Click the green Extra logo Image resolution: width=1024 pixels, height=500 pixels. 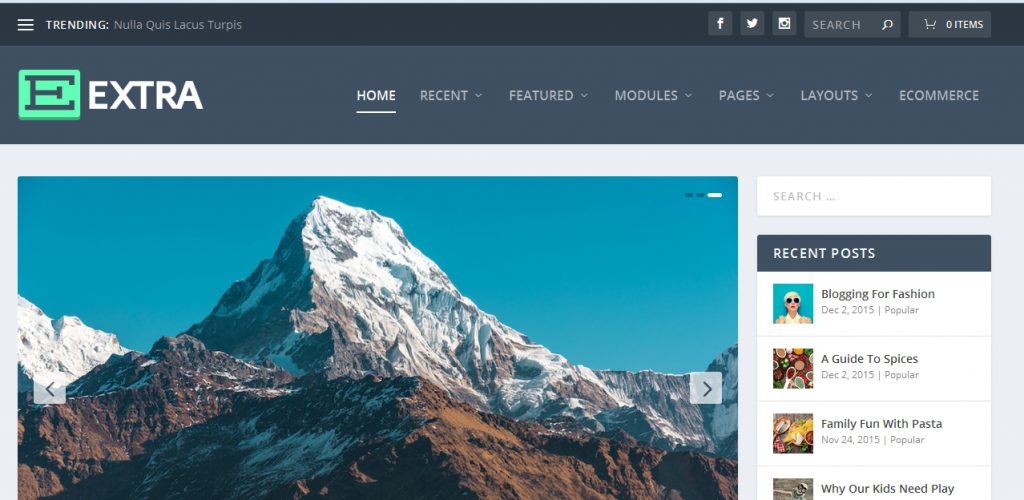[110, 95]
